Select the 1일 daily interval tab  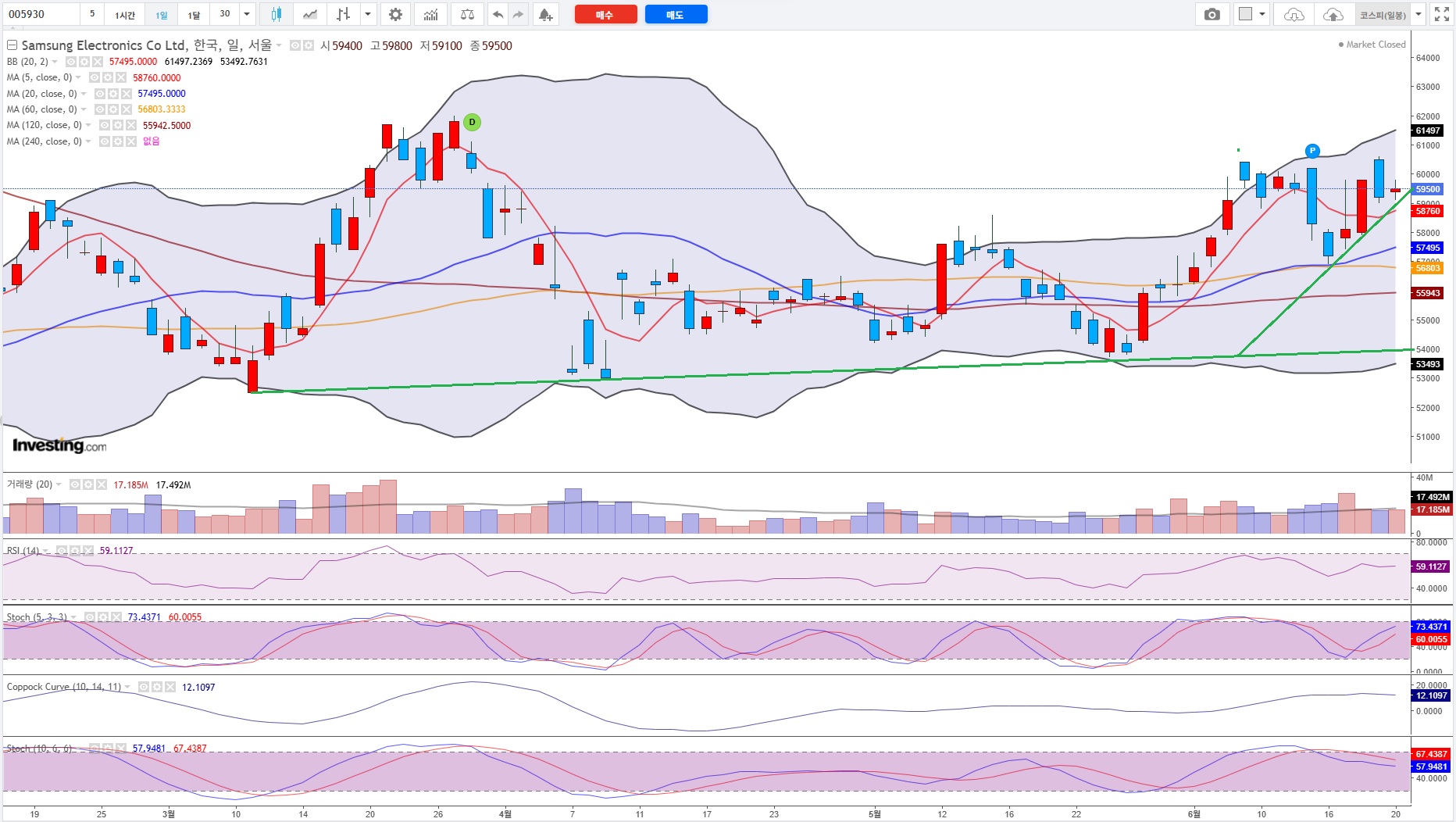(161, 14)
